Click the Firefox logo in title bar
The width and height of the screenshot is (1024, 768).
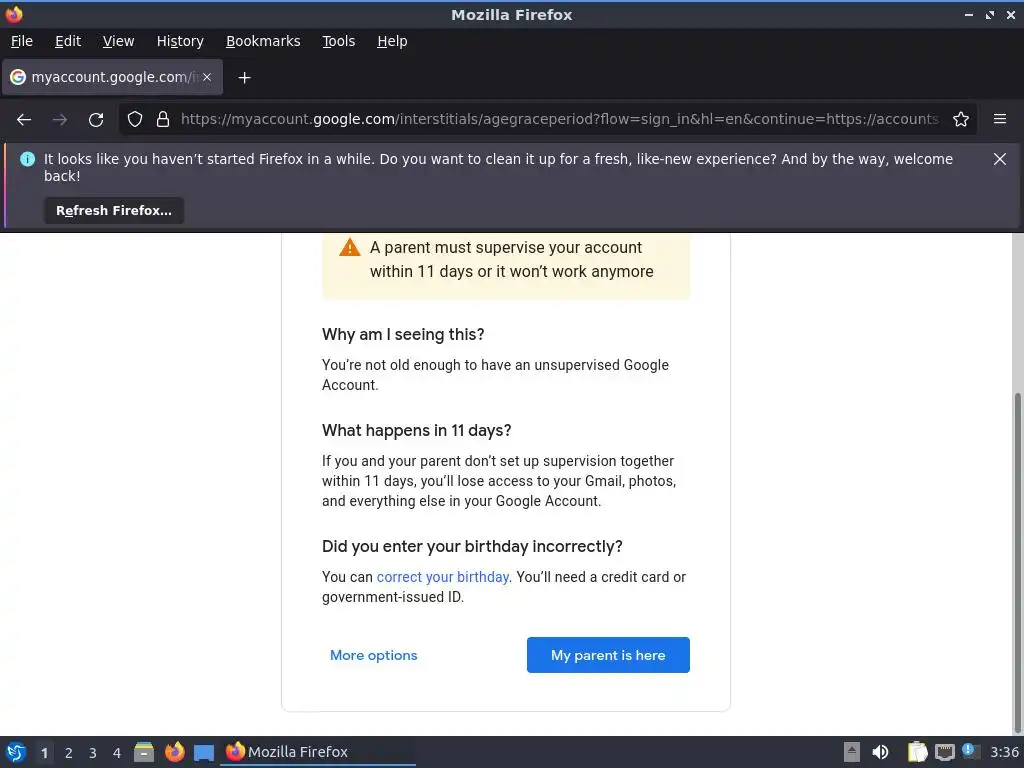tap(14, 14)
